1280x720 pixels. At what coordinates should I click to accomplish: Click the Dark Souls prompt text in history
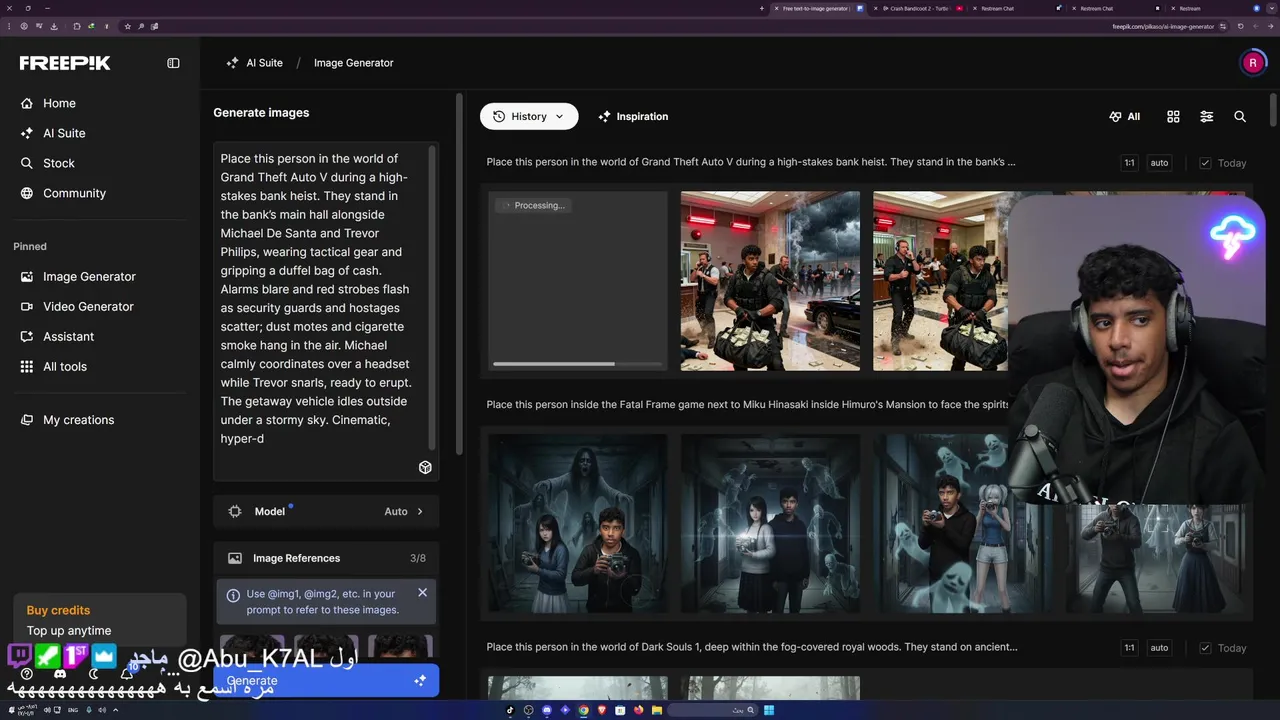(x=752, y=647)
